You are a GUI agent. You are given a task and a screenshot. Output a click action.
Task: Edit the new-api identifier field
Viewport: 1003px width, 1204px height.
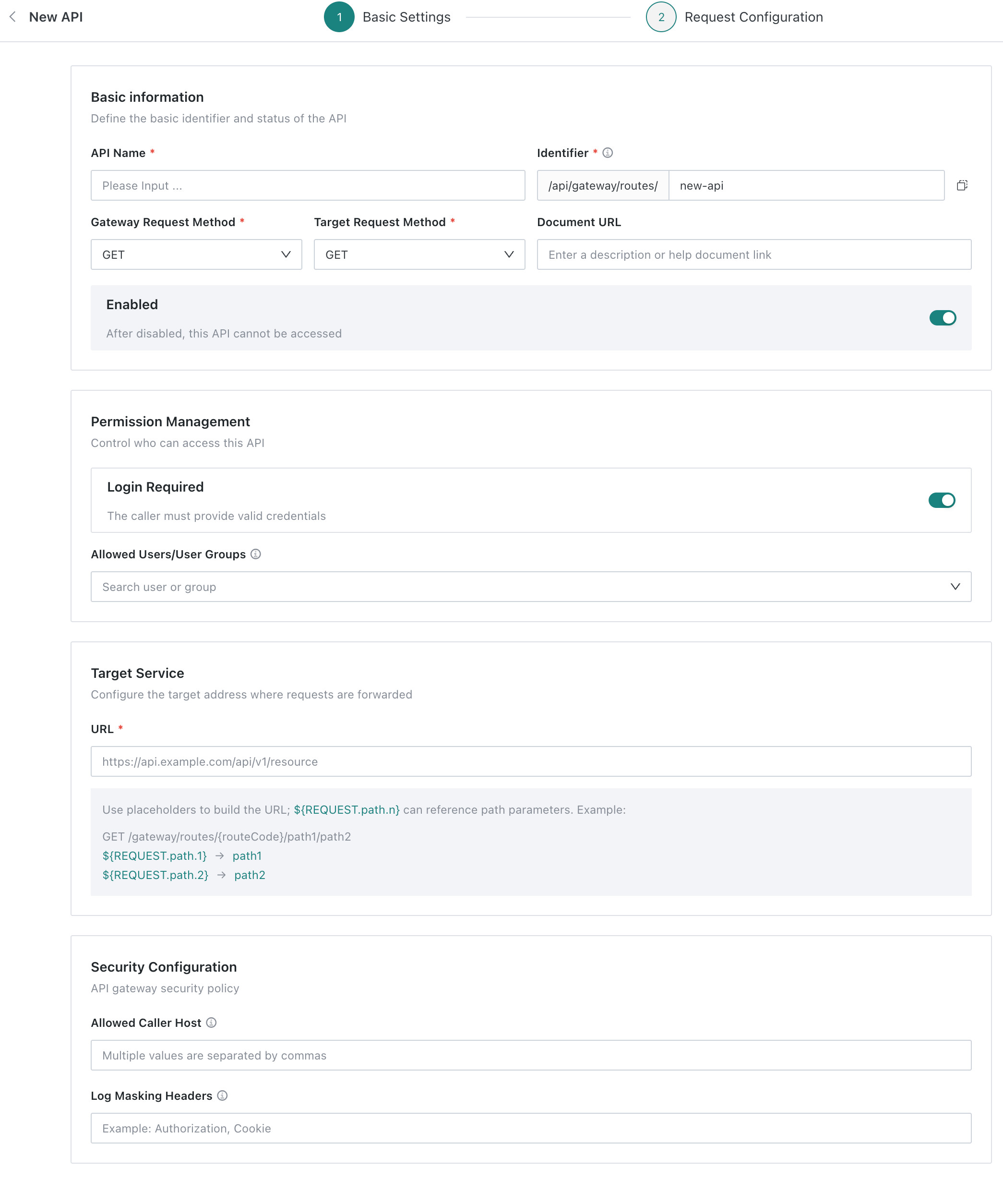pyautogui.click(x=806, y=185)
